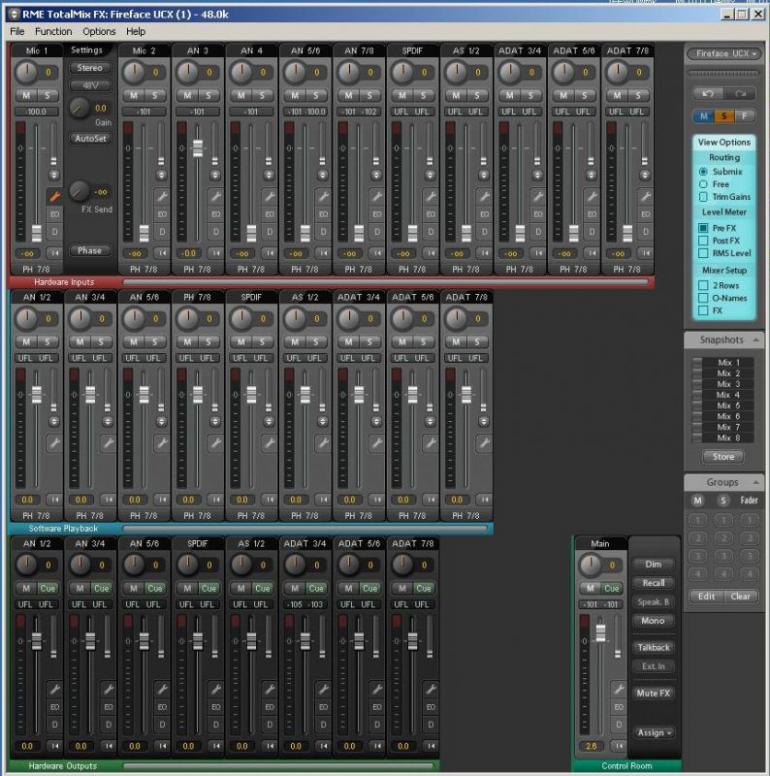Image resolution: width=770 pixels, height=776 pixels.
Task: Collapse the Snapshots panel
Action: (x=756, y=340)
